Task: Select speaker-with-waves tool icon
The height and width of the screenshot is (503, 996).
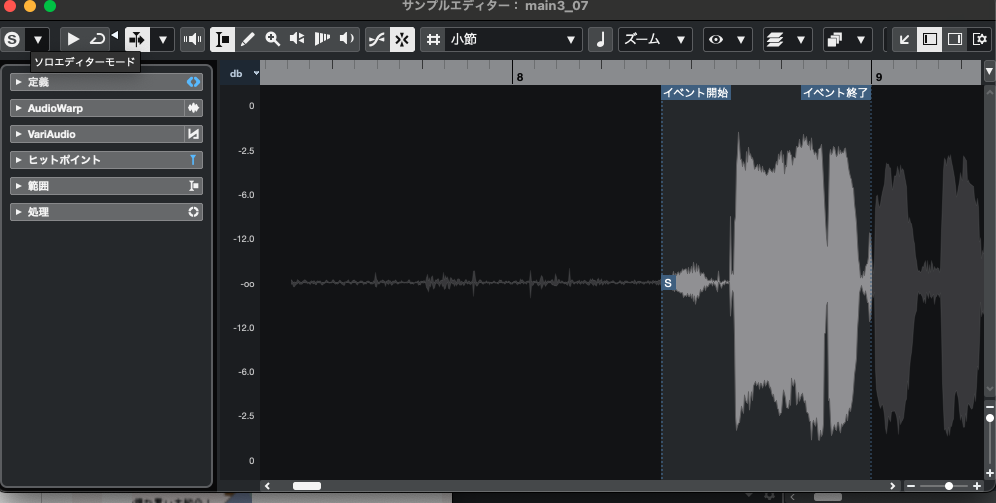Action: (347, 39)
